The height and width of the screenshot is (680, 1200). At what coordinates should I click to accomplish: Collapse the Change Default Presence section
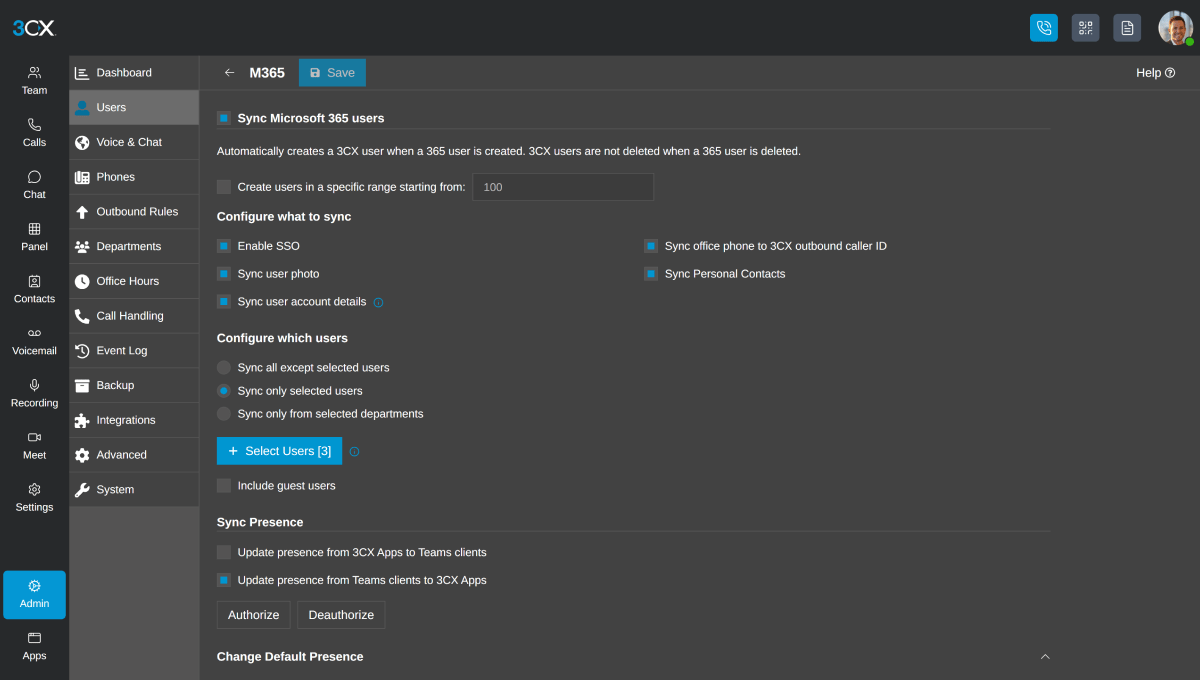(x=1045, y=657)
